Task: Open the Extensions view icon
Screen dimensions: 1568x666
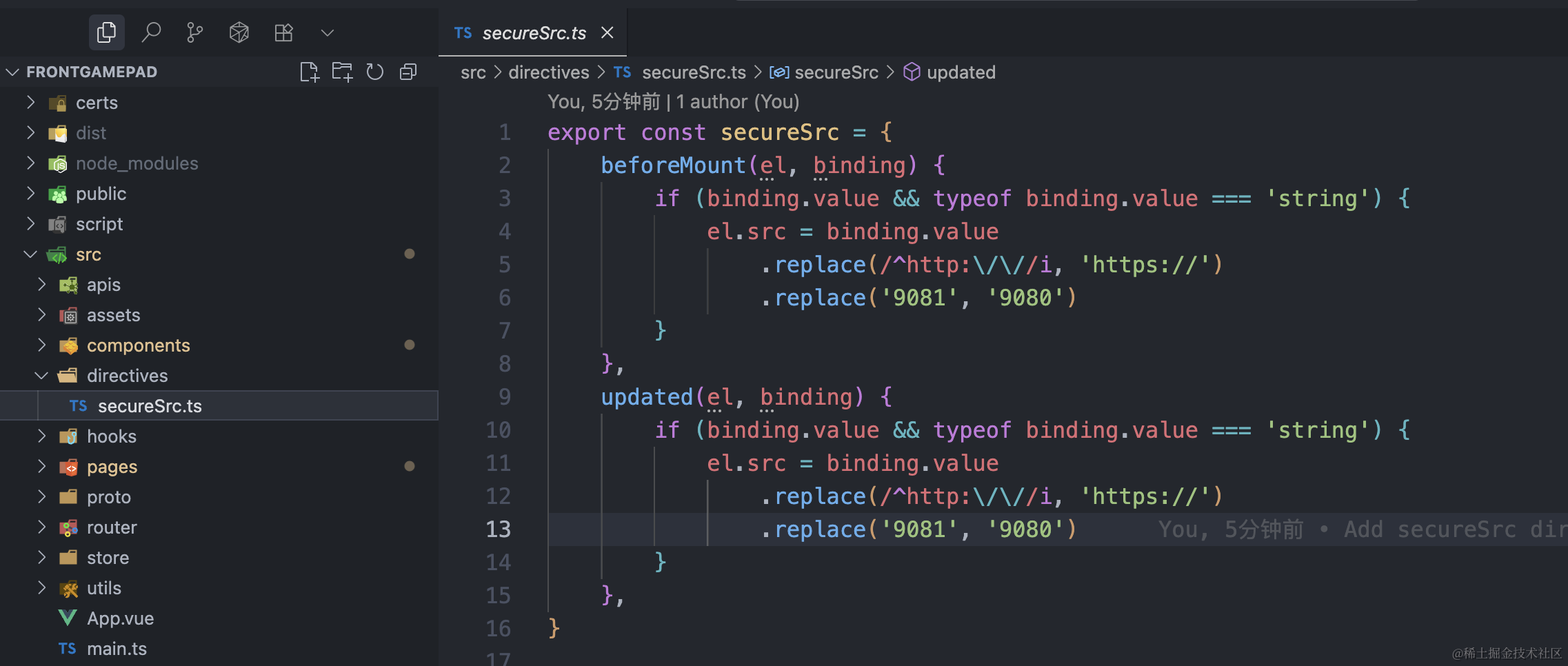Action: 283,32
